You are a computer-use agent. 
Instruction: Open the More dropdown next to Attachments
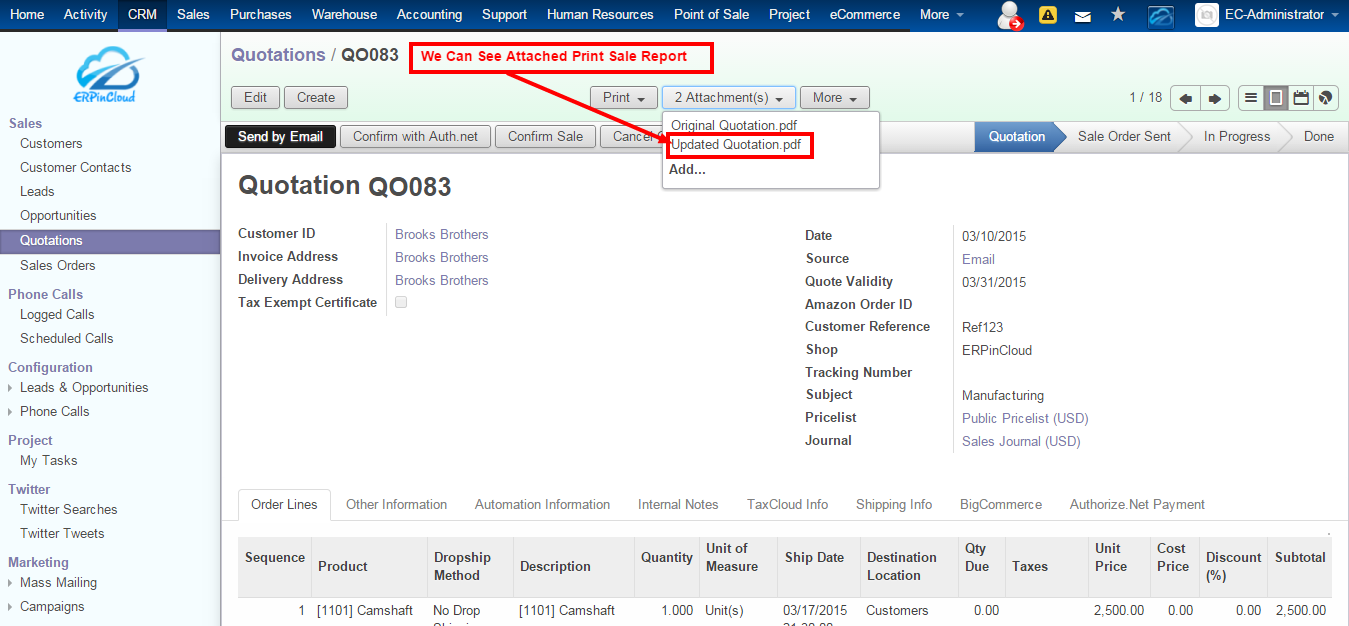[835, 98]
